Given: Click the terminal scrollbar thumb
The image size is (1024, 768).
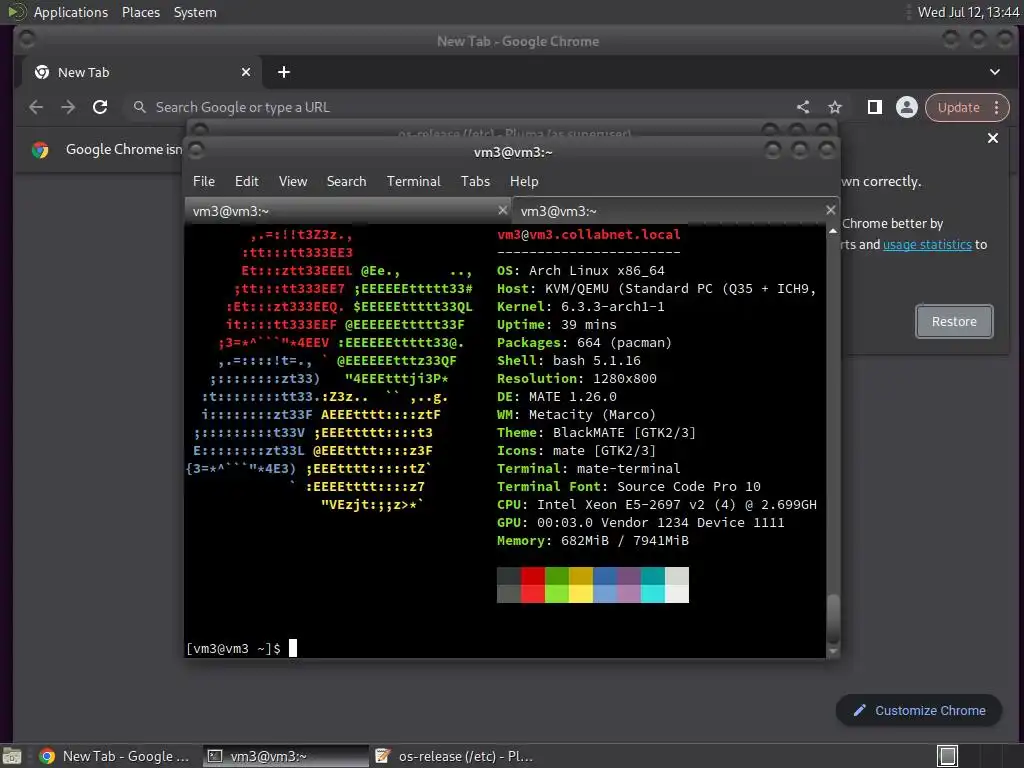Looking at the screenshot, I should [x=833, y=618].
